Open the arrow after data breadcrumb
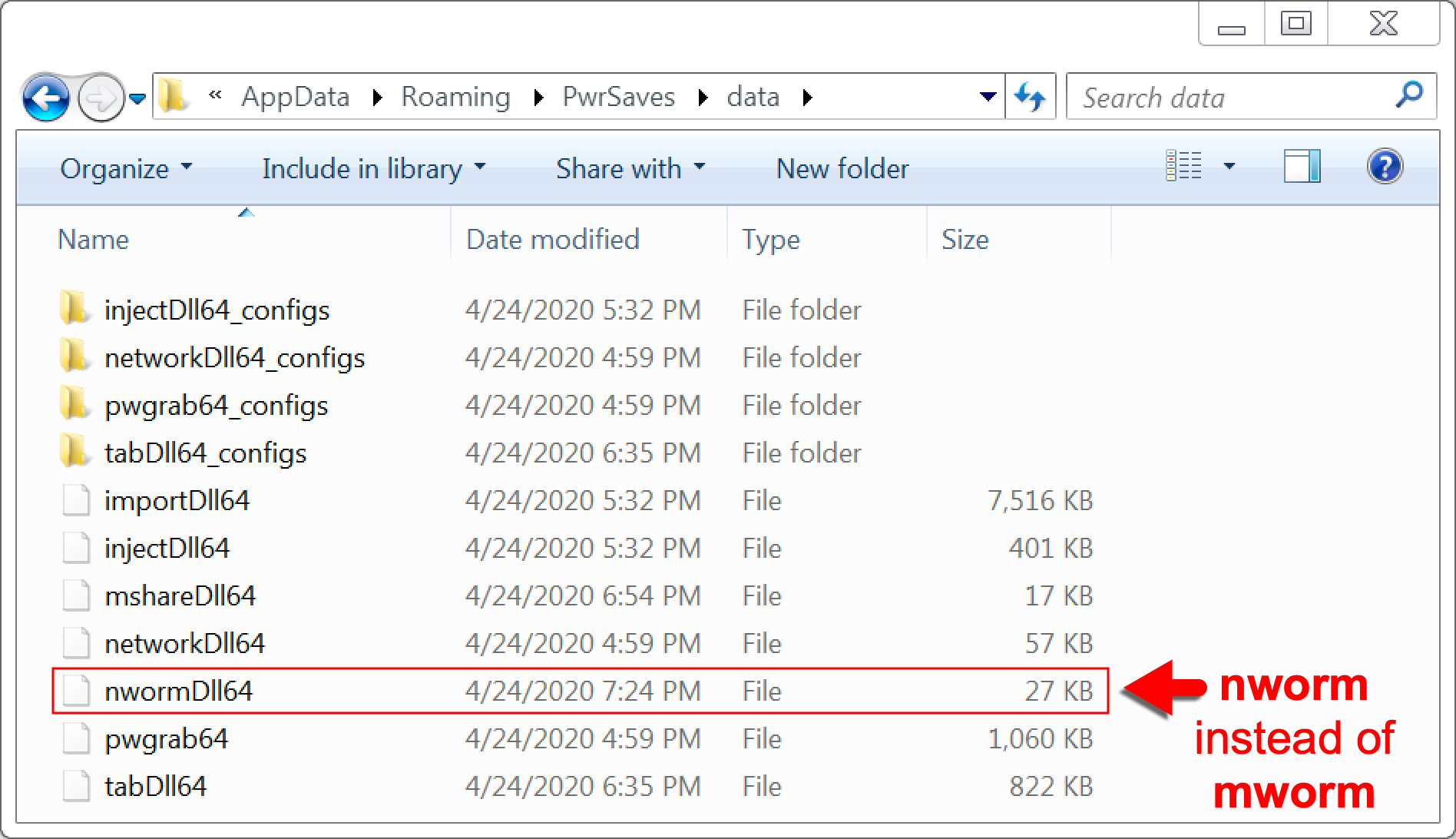This screenshot has width=1456, height=839. coord(807,98)
